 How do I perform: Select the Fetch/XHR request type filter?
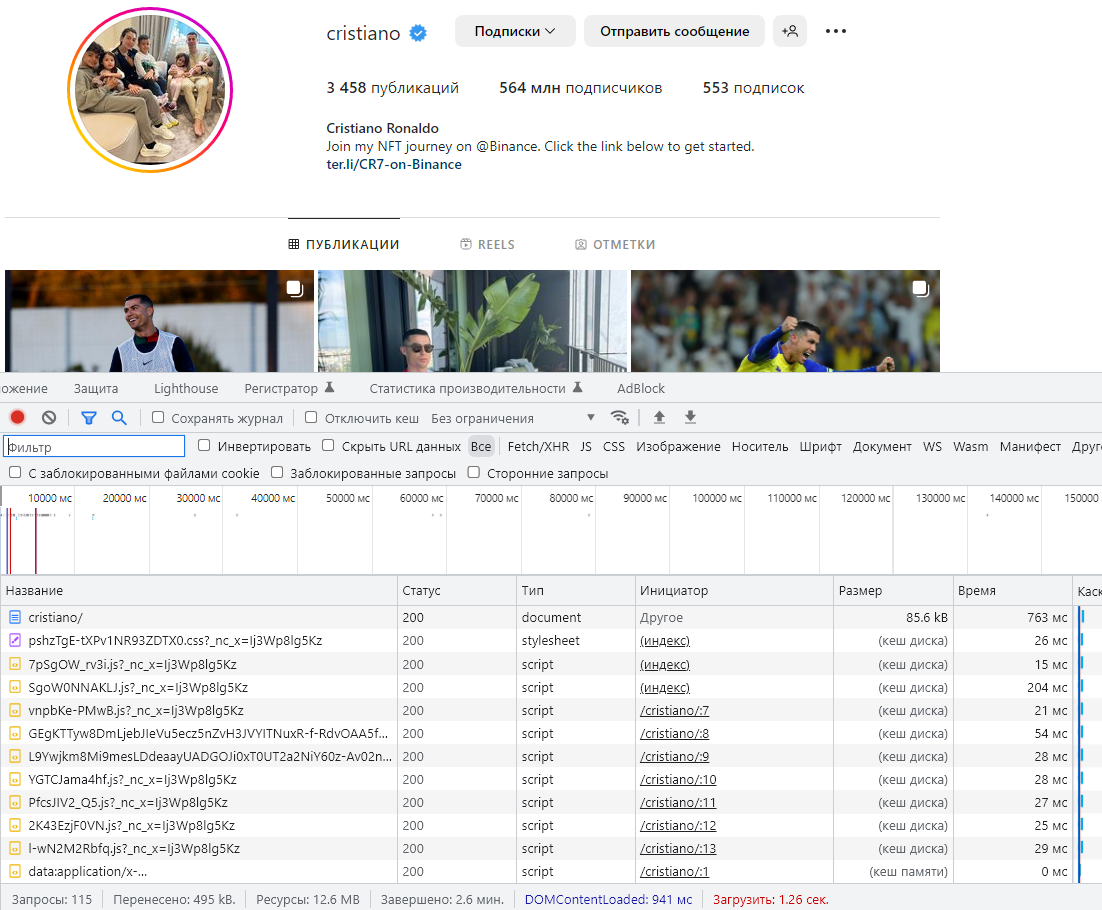pos(538,446)
